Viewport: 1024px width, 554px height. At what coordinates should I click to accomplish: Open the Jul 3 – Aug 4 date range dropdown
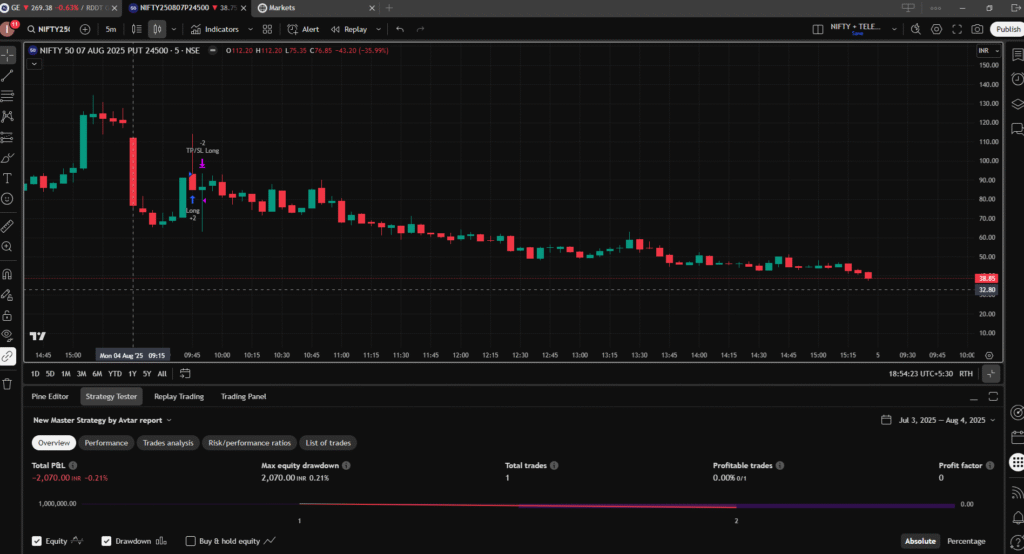[938, 420]
